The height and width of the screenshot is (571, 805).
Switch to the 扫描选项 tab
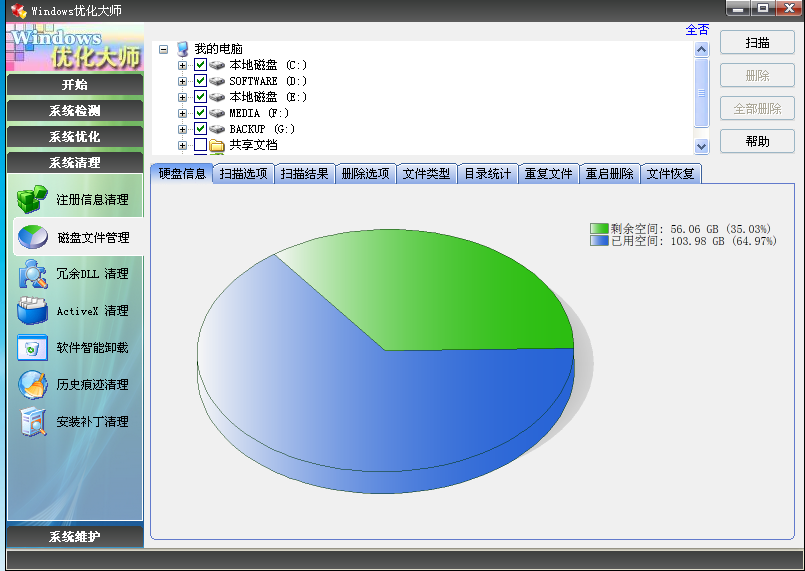pyautogui.click(x=243, y=174)
